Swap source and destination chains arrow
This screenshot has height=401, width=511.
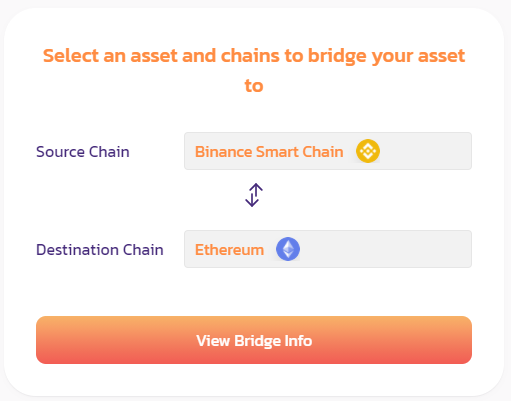coord(254,195)
